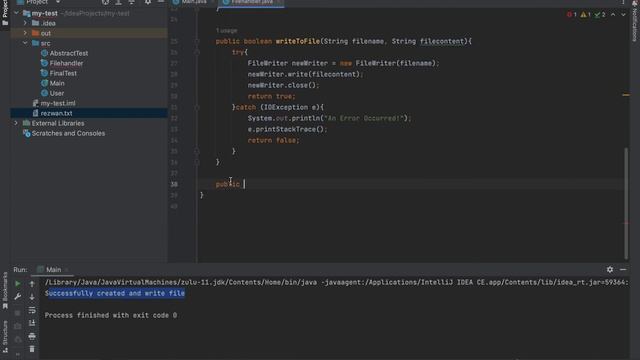The image size is (640, 360).
Task: Click the 'return true;' line
Action: [x=271, y=96]
